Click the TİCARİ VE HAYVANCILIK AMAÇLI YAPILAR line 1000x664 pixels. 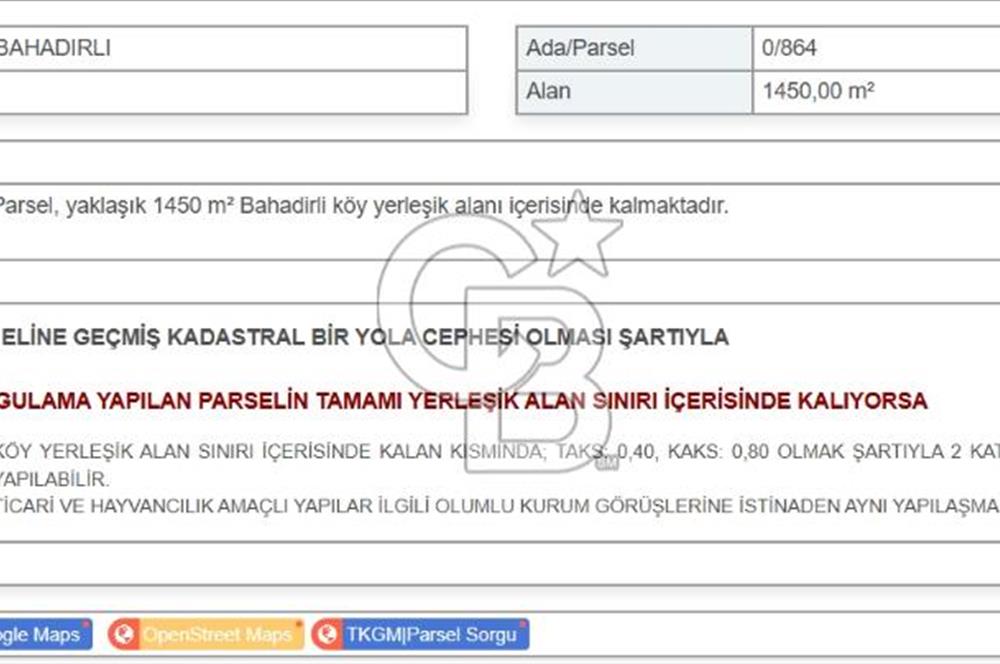(500, 506)
